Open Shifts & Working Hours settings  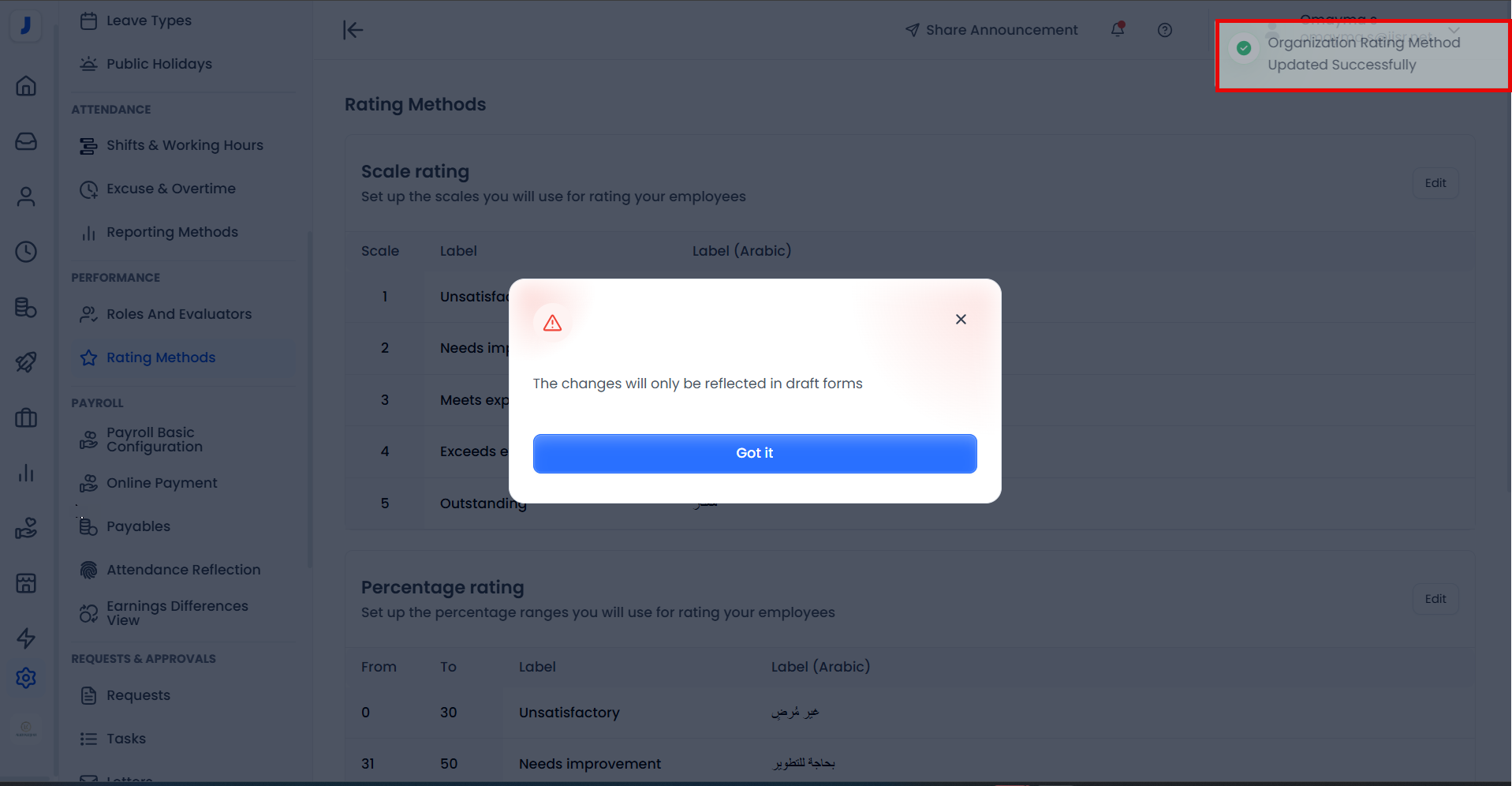click(x=185, y=145)
